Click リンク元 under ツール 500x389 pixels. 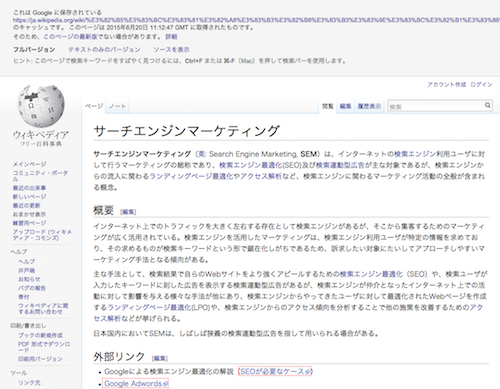[x=29, y=382]
